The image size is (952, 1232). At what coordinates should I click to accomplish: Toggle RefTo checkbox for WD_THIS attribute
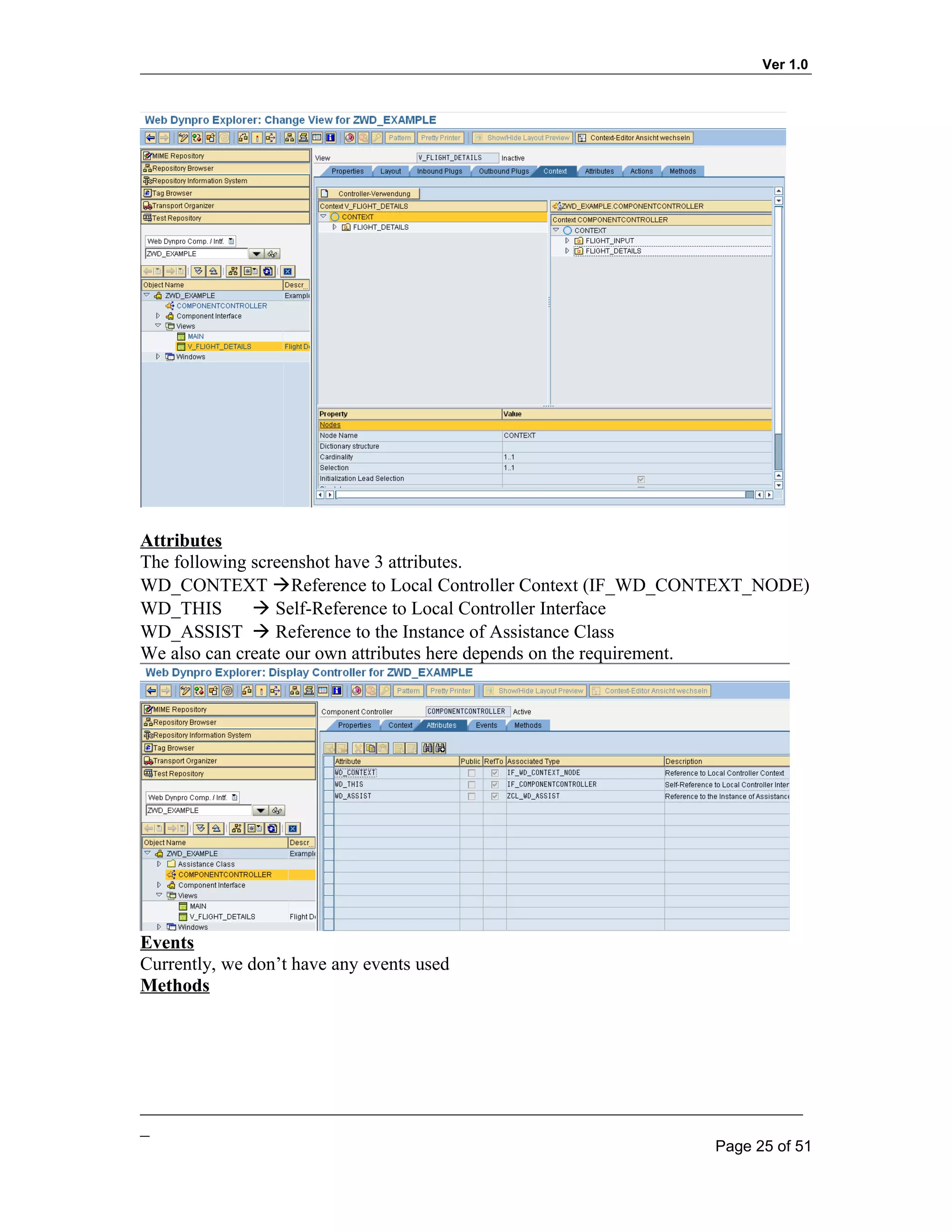[495, 785]
